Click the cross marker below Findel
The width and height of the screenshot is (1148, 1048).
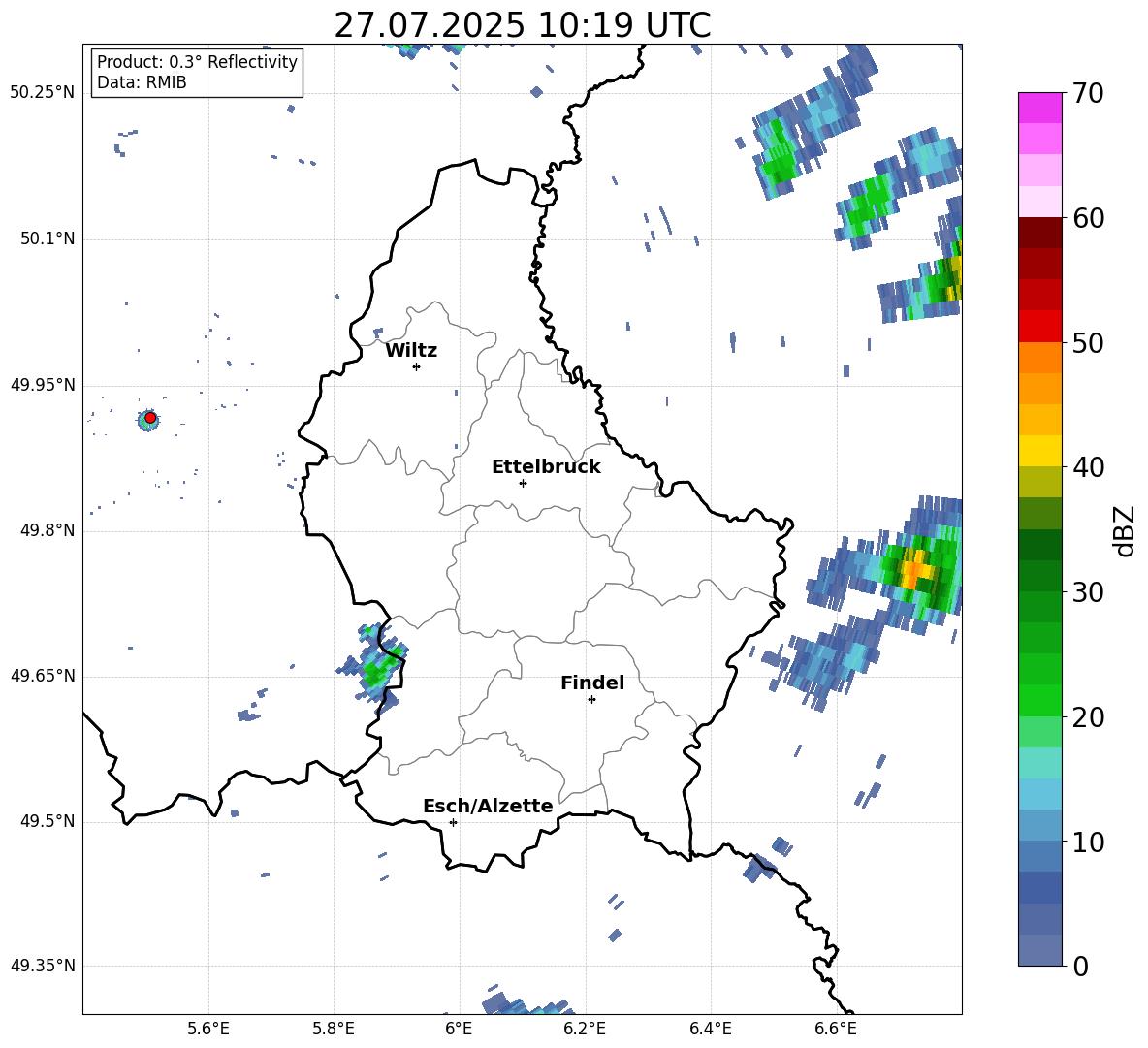591,700
